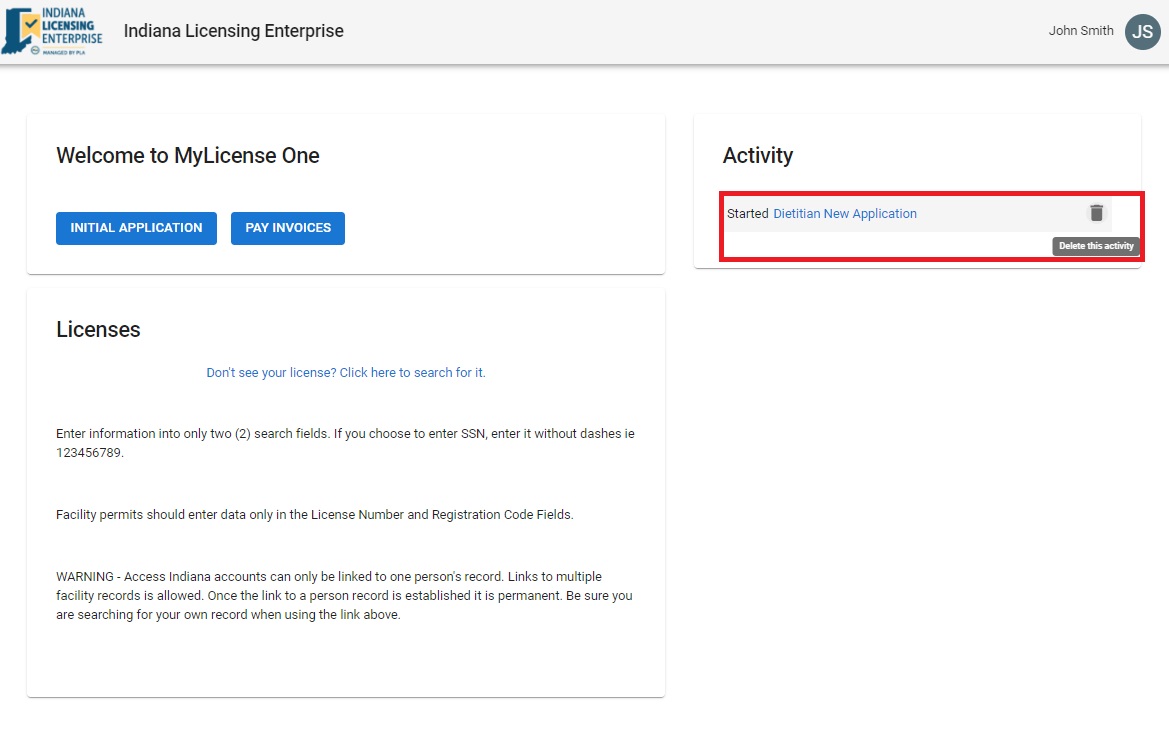Follow the "Don't see your license?" link
Viewport: 1169px width, 745px height.
[345, 373]
